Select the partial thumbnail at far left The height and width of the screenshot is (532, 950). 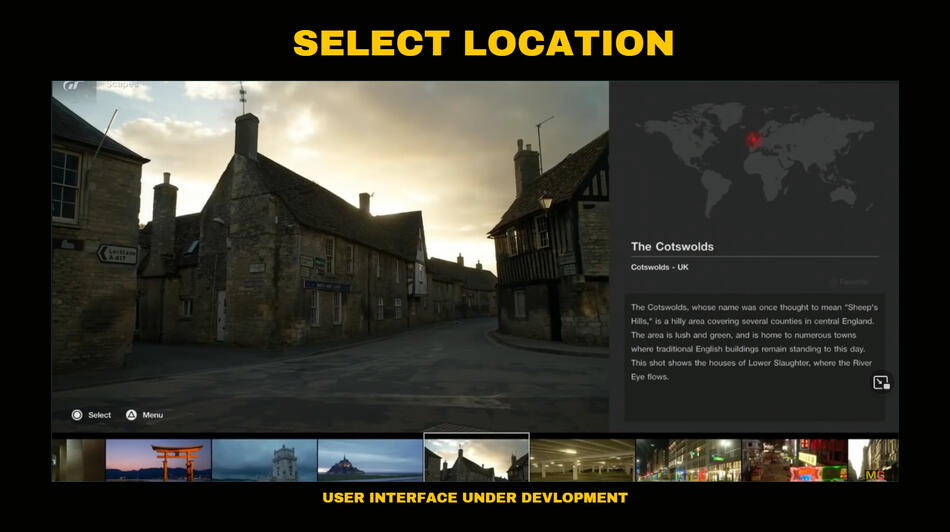point(78,460)
